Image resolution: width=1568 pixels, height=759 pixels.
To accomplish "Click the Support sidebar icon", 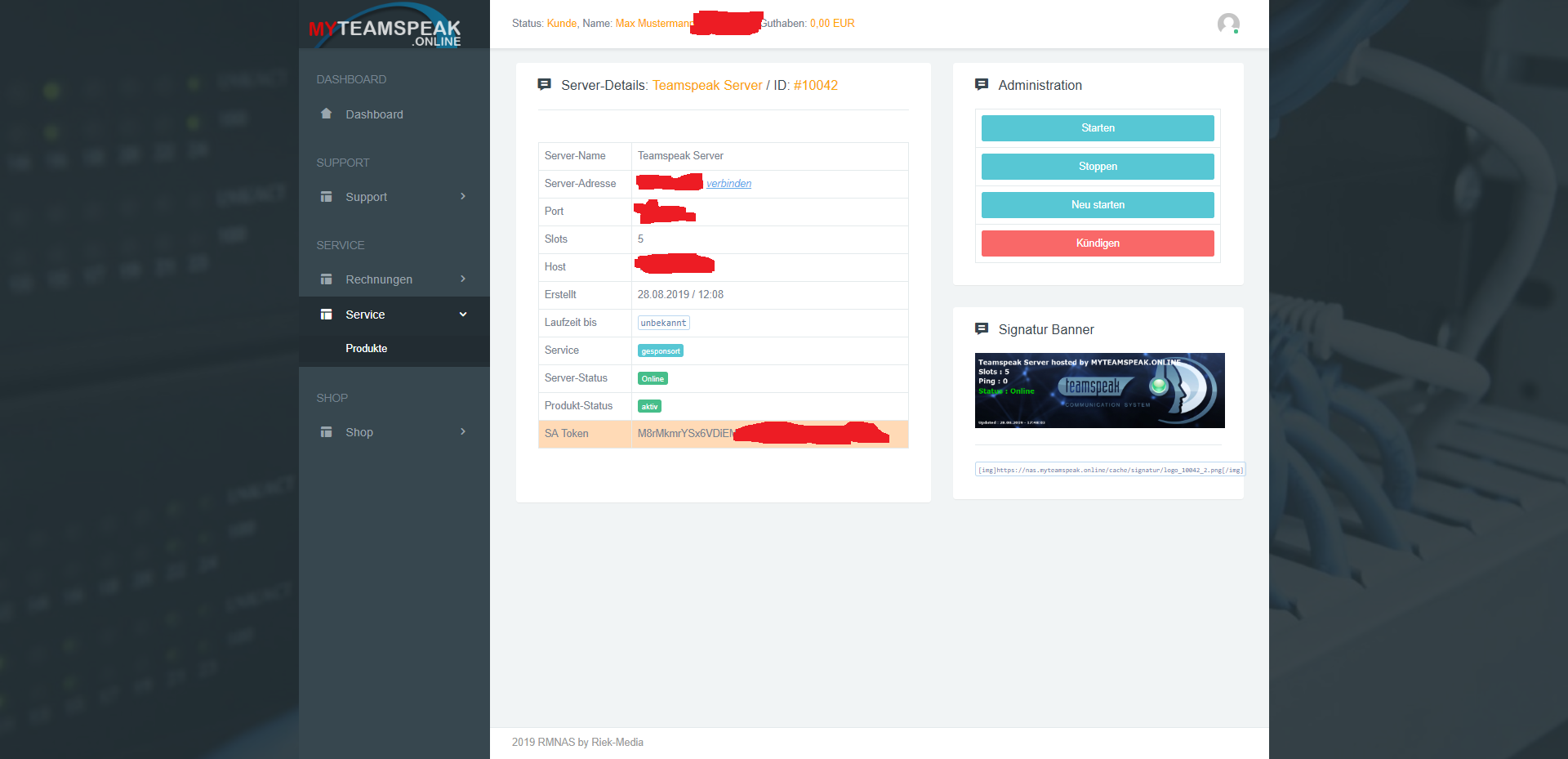I will tap(327, 197).
